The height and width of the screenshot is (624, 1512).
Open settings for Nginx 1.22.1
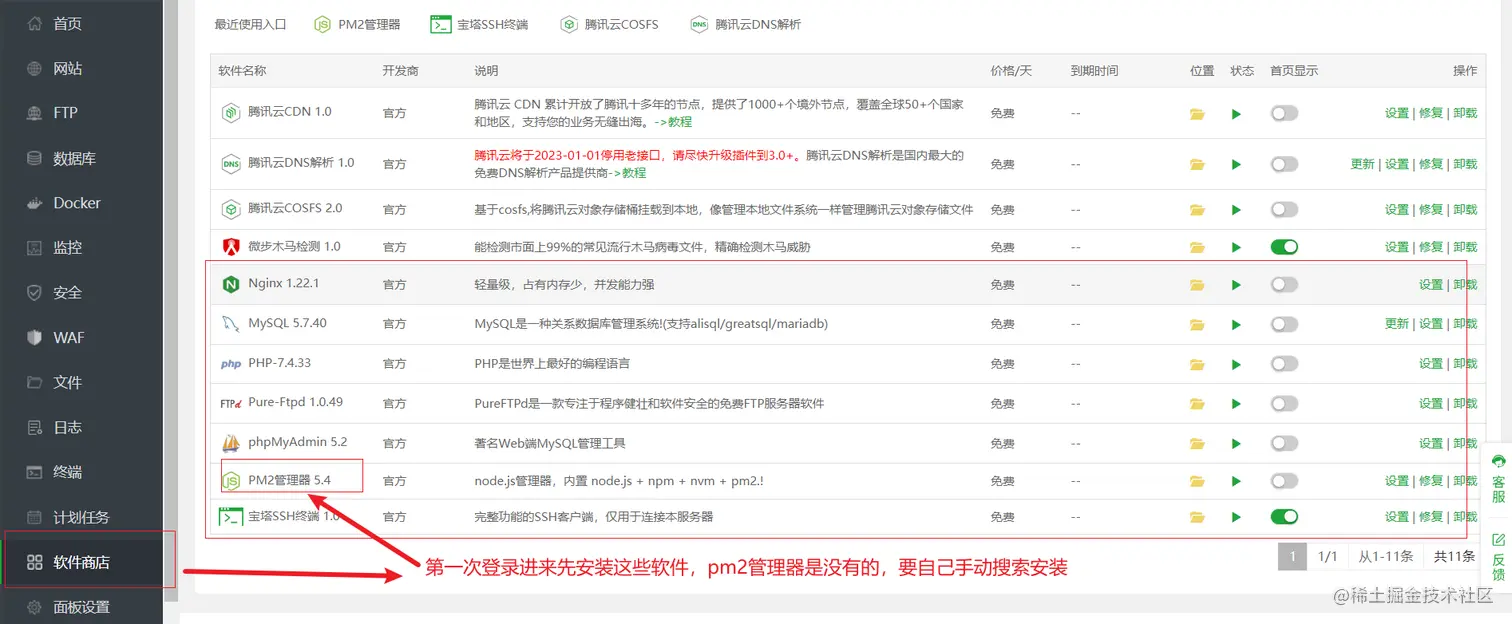click(x=1431, y=285)
